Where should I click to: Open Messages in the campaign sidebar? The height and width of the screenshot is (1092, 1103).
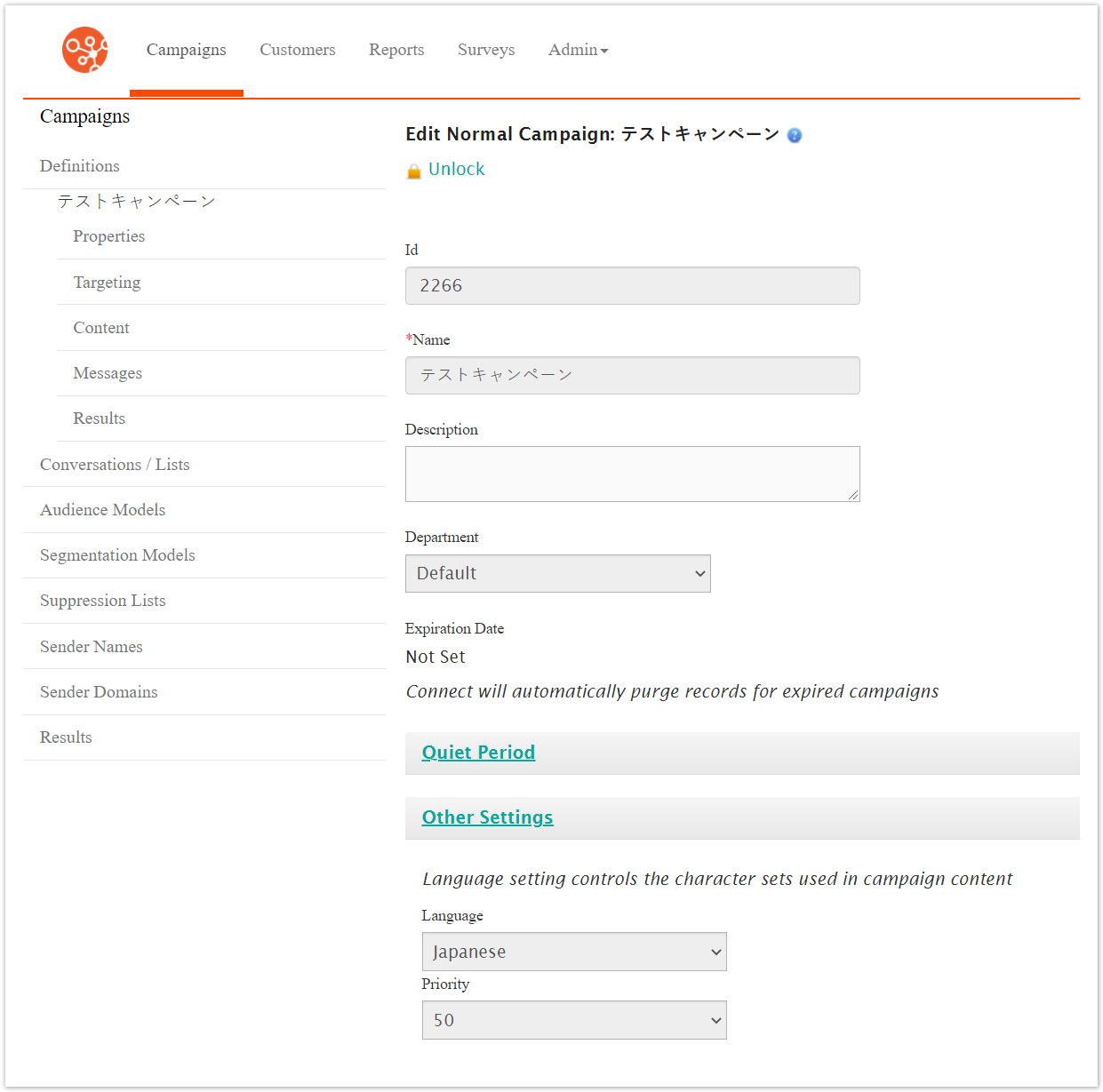click(108, 373)
